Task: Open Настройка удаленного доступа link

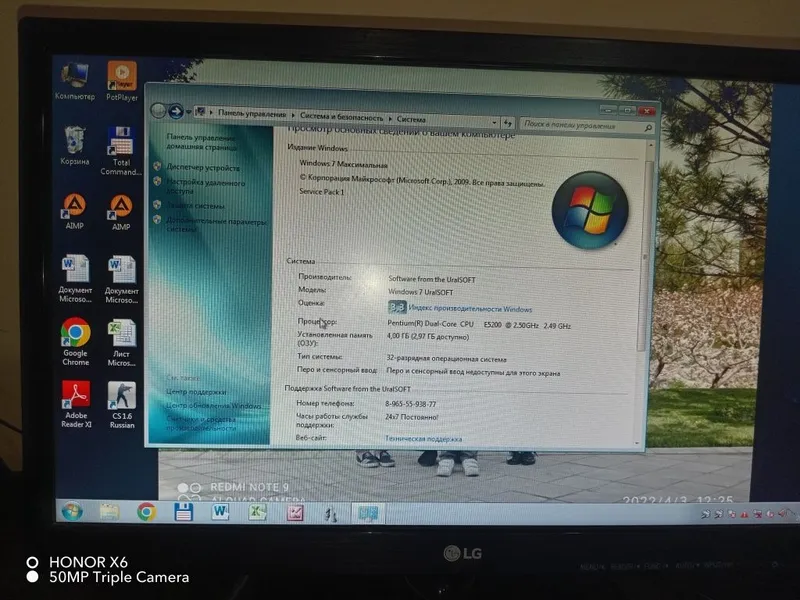Action: pyautogui.click(x=205, y=186)
